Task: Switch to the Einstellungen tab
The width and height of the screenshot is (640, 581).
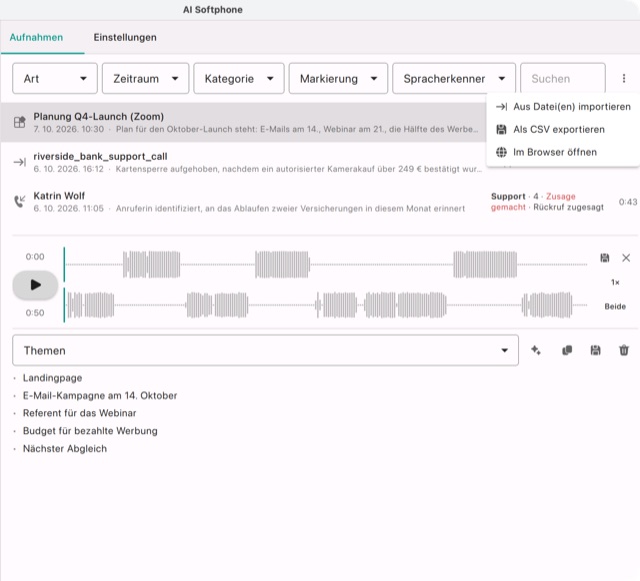Action: point(125,37)
